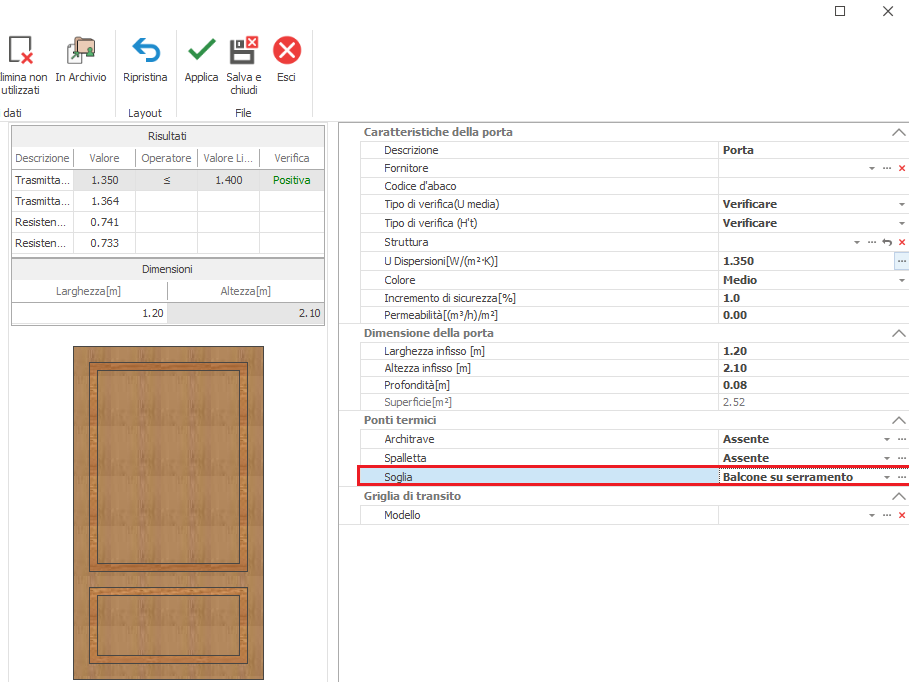Viewport: 909px width, 682px height.
Task: Open Spalletta ellipsis button
Action: (x=901, y=458)
